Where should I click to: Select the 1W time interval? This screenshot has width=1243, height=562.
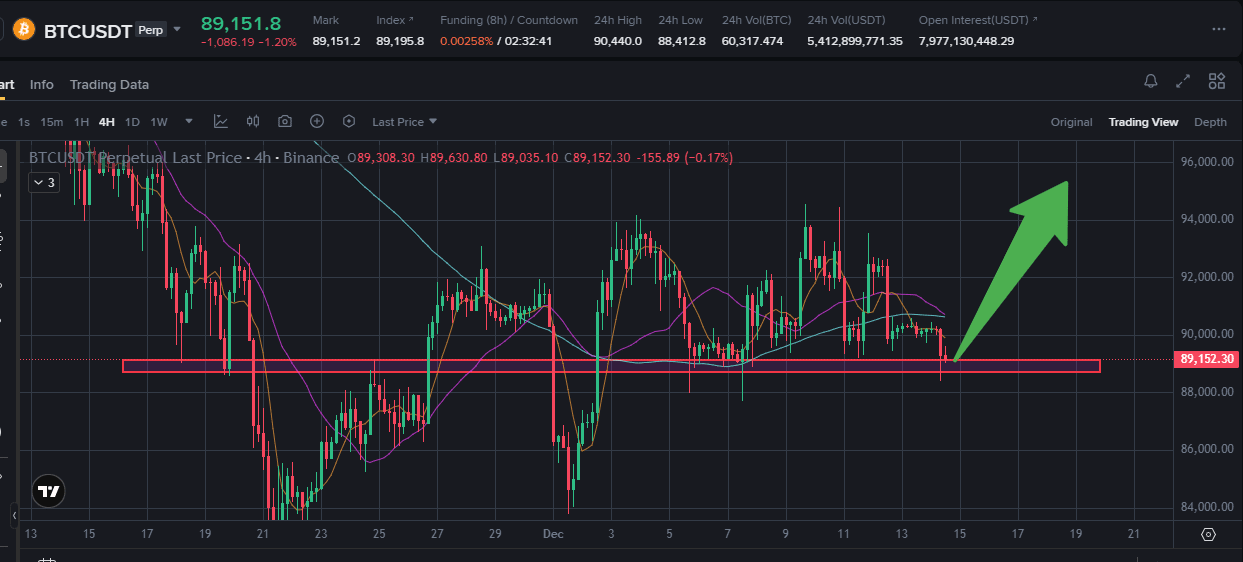pos(159,122)
